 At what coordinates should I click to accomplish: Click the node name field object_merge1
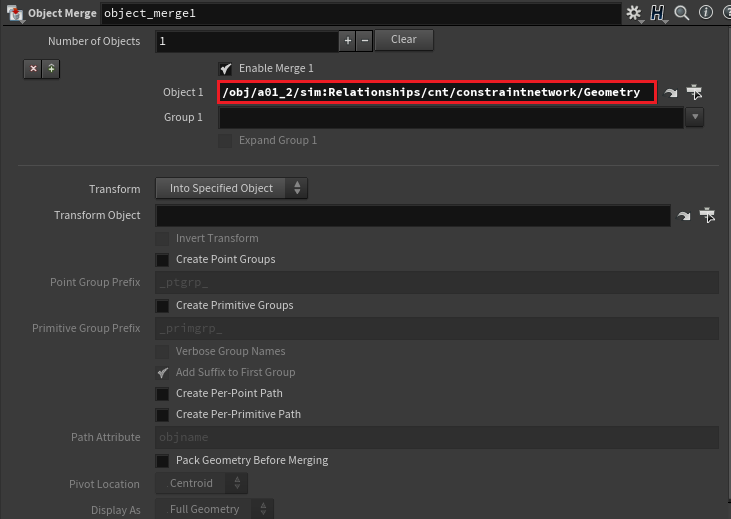(x=361, y=14)
